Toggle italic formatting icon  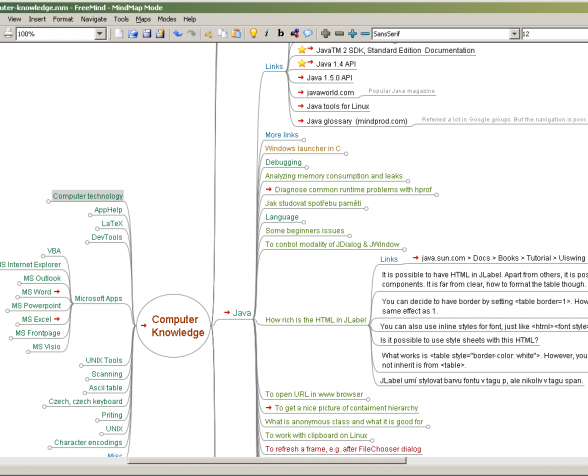pos(266,33)
